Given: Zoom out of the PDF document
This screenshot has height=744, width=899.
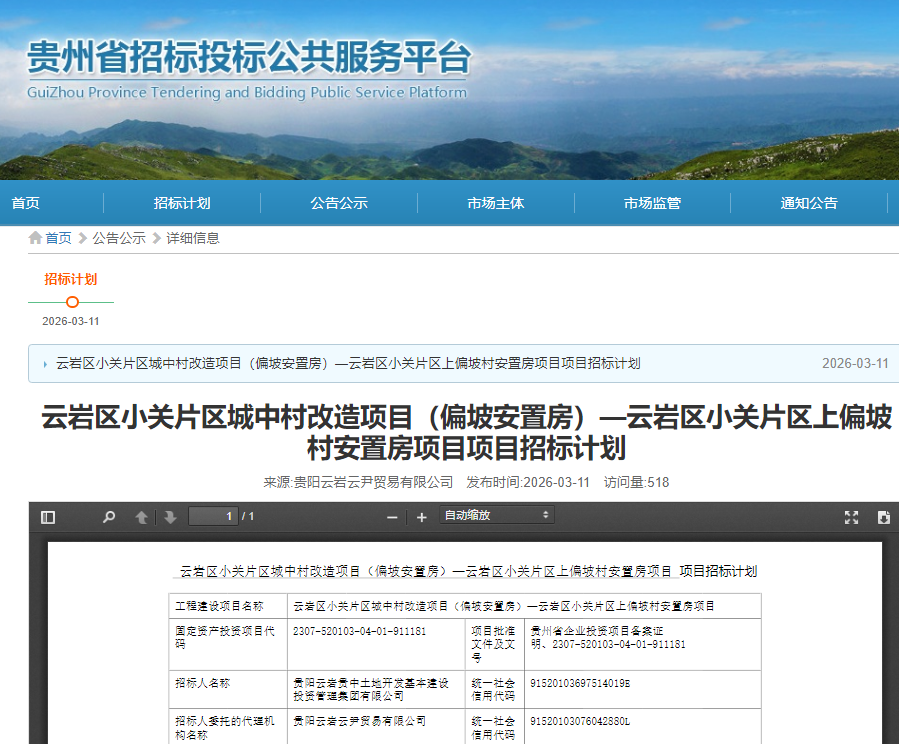Looking at the screenshot, I should (x=390, y=518).
